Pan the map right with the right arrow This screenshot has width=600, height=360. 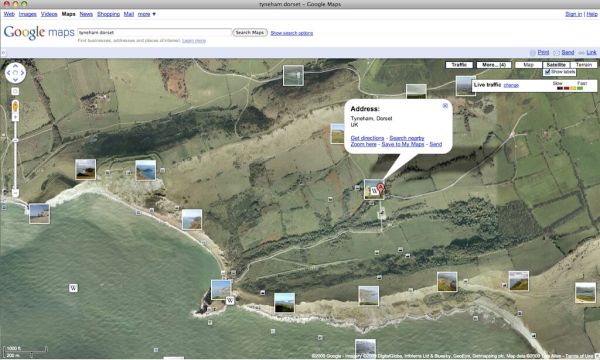tap(22, 73)
